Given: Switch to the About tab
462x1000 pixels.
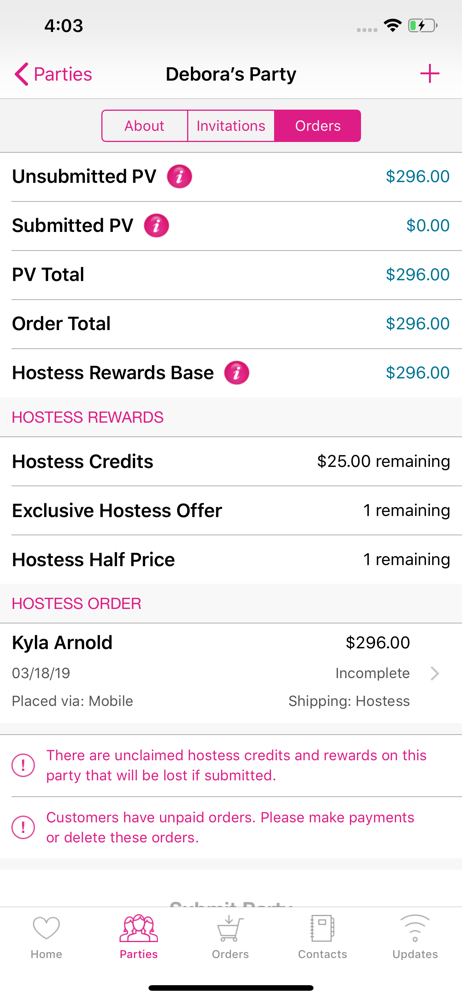Looking at the screenshot, I should point(144,126).
